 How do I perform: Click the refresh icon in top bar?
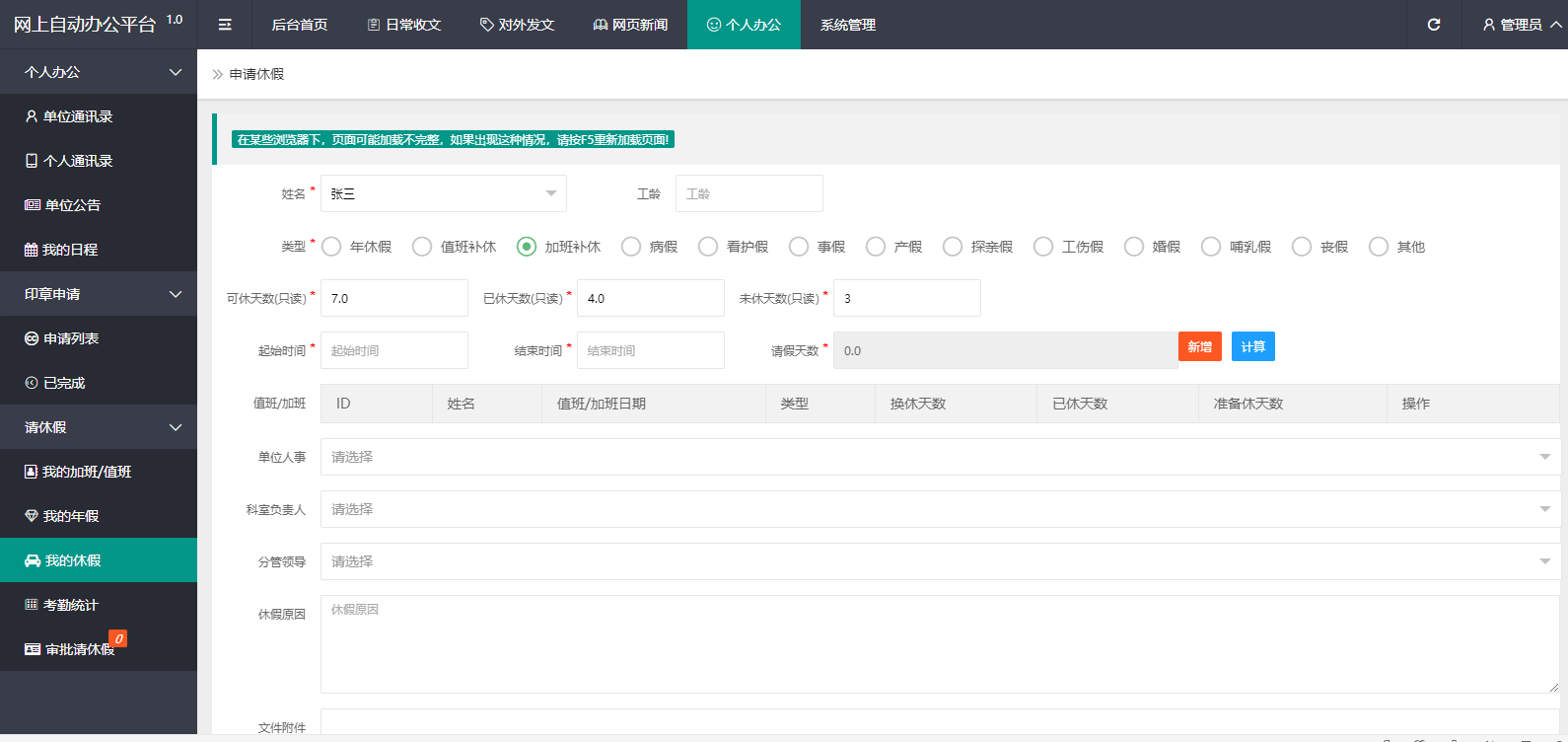click(1434, 25)
